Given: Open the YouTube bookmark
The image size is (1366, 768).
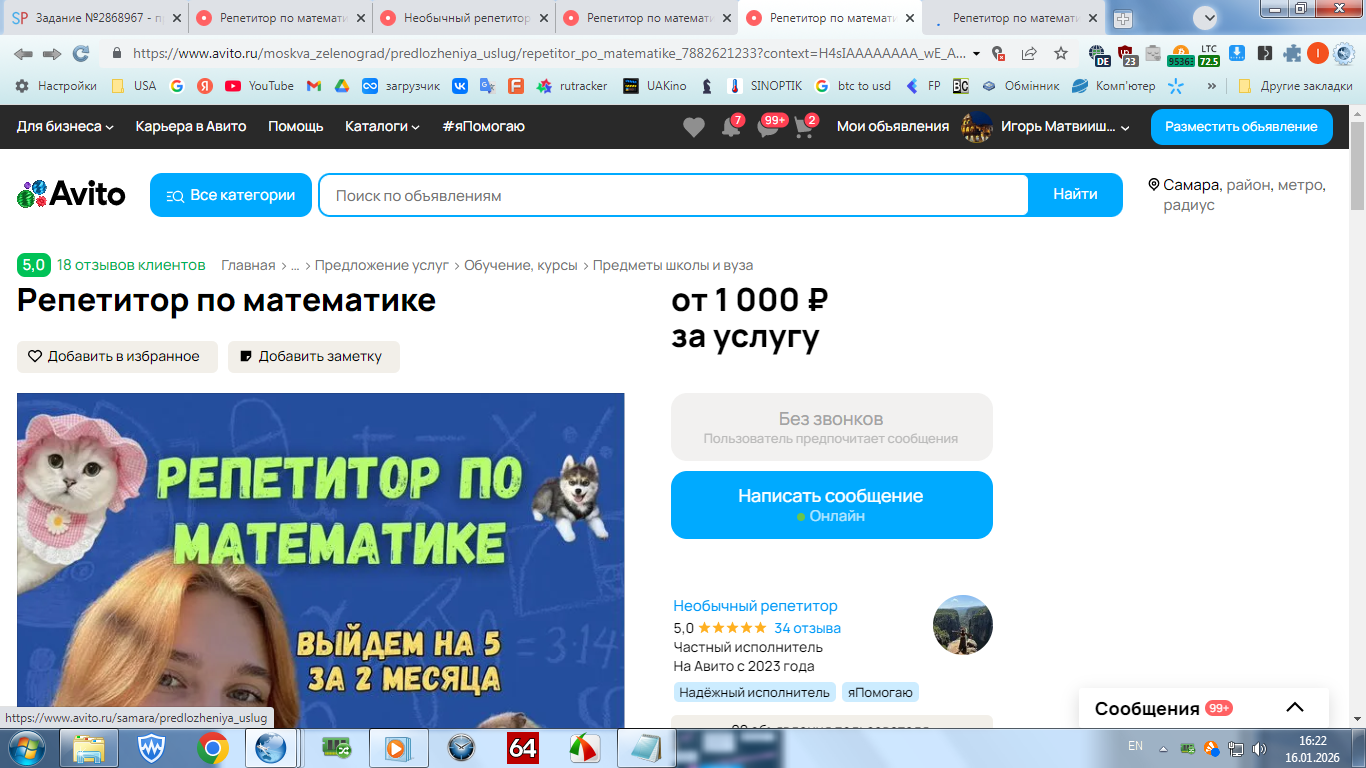Looking at the screenshot, I should coord(259,86).
